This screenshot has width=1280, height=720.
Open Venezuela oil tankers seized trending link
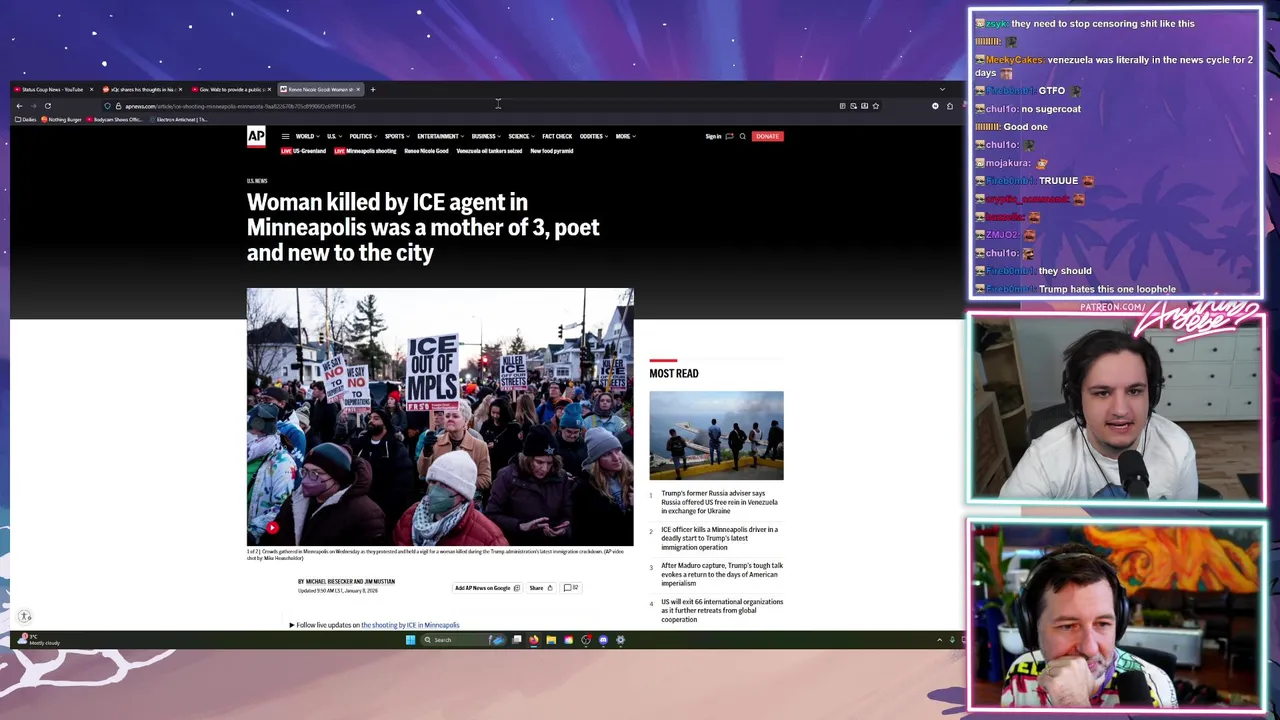pos(489,151)
